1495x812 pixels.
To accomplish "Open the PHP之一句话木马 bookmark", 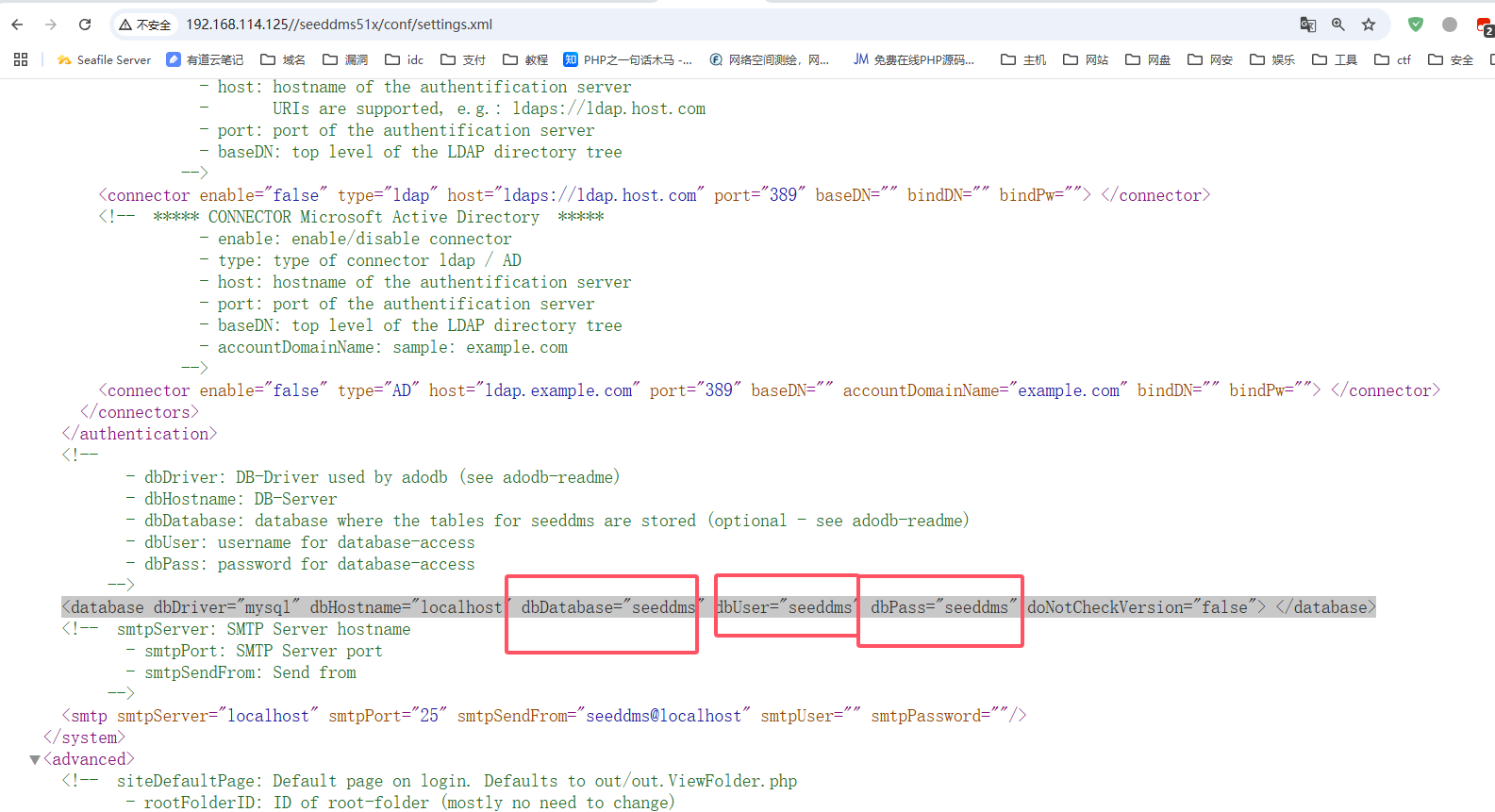I will coord(627,59).
